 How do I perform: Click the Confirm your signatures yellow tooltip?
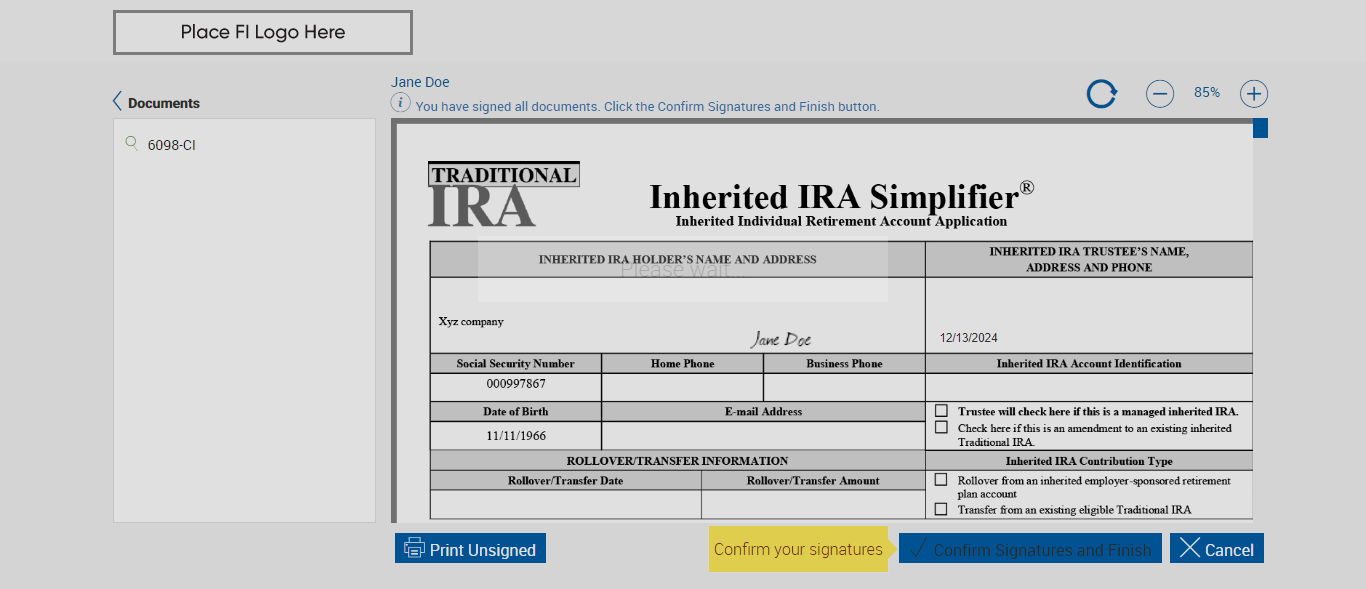coord(798,549)
